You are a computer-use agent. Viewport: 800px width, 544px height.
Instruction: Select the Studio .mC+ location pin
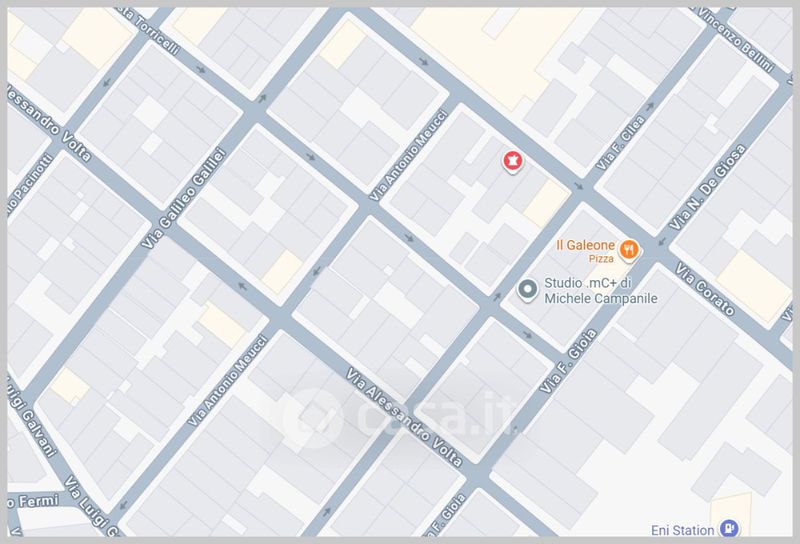pyautogui.click(x=527, y=290)
